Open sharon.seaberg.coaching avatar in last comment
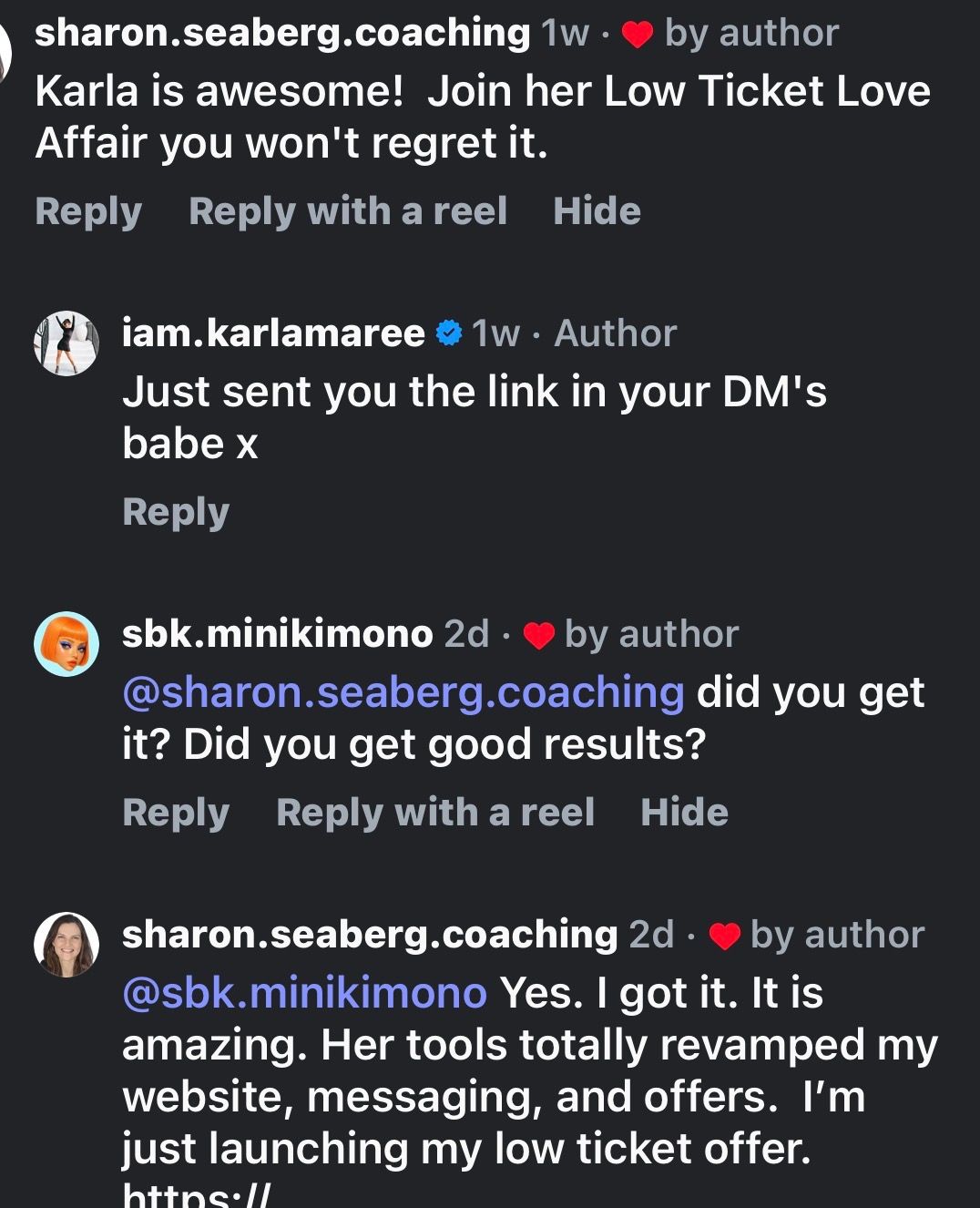The height and width of the screenshot is (1208, 980). tap(66, 944)
